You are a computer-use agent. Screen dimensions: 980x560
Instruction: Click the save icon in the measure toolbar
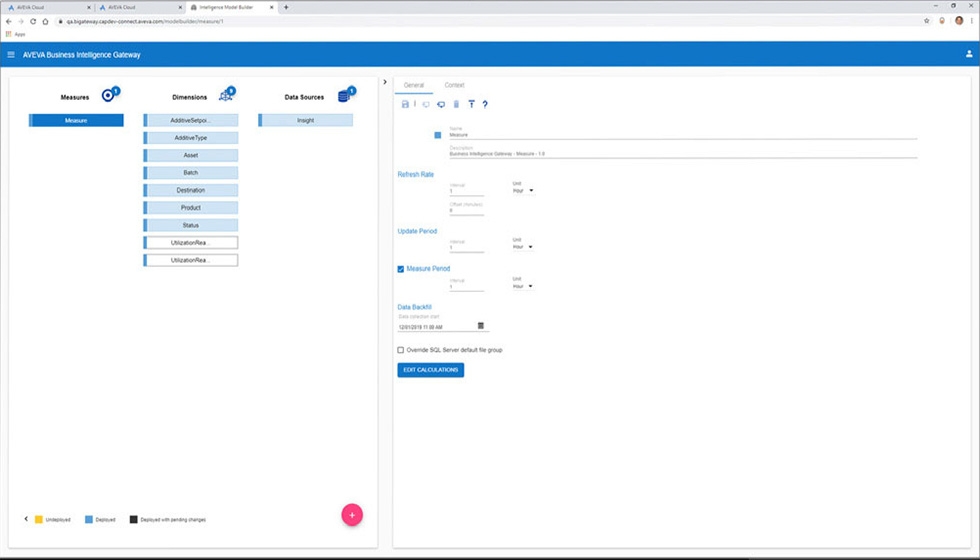point(405,104)
